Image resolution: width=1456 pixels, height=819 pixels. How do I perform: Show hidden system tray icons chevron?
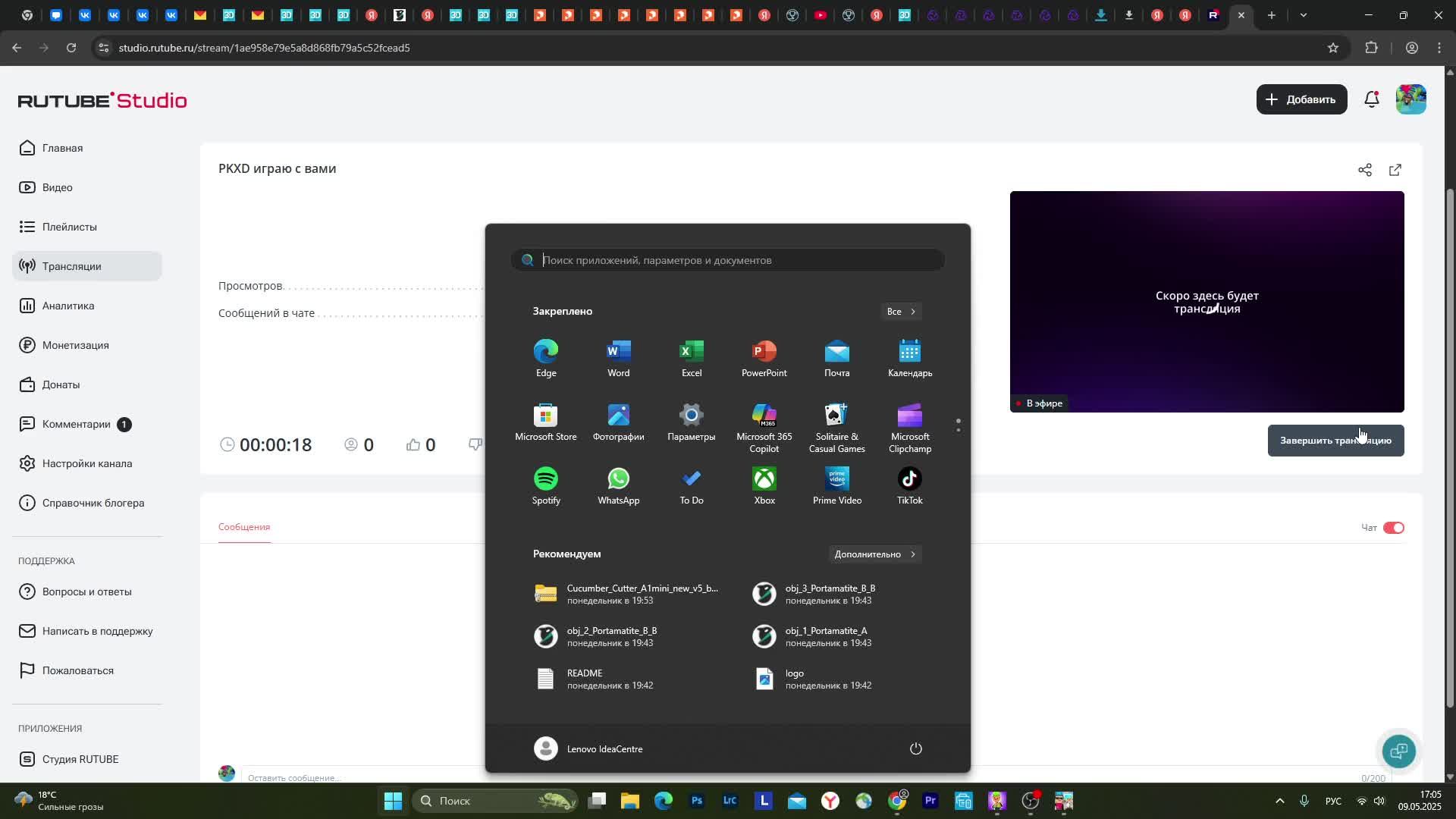click(x=1280, y=801)
